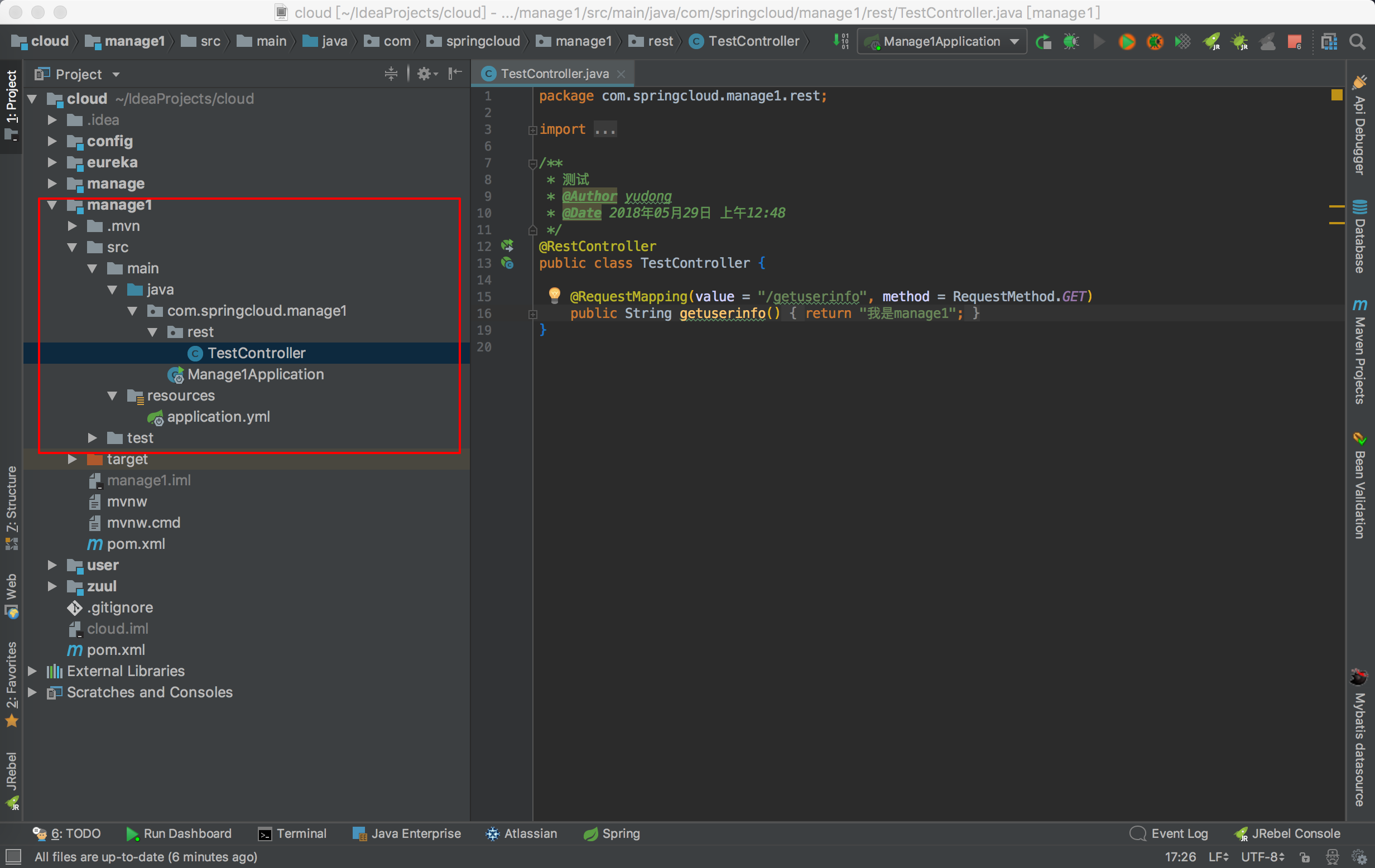Expand the eureka module folder
This screenshot has width=1375, height=868.
(x=52, y=163)
